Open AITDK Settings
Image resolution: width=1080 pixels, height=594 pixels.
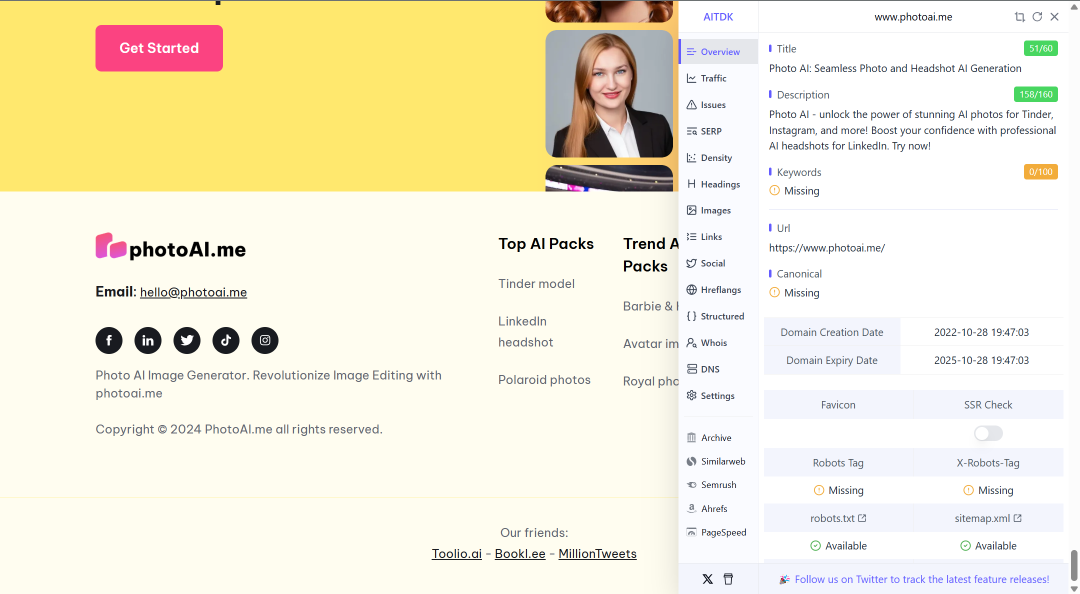(718, 396)
